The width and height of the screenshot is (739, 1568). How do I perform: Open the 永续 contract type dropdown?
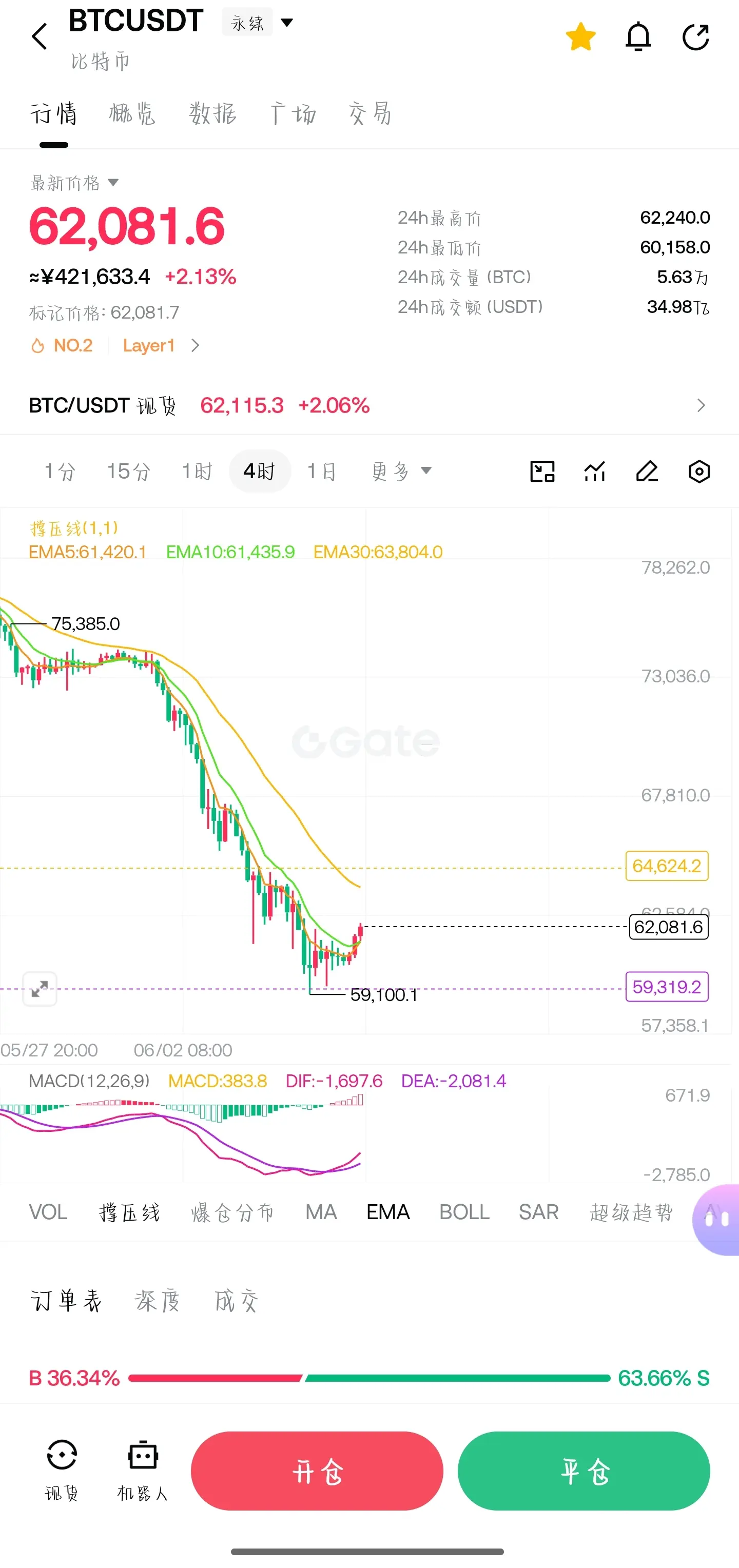point(258,23)
